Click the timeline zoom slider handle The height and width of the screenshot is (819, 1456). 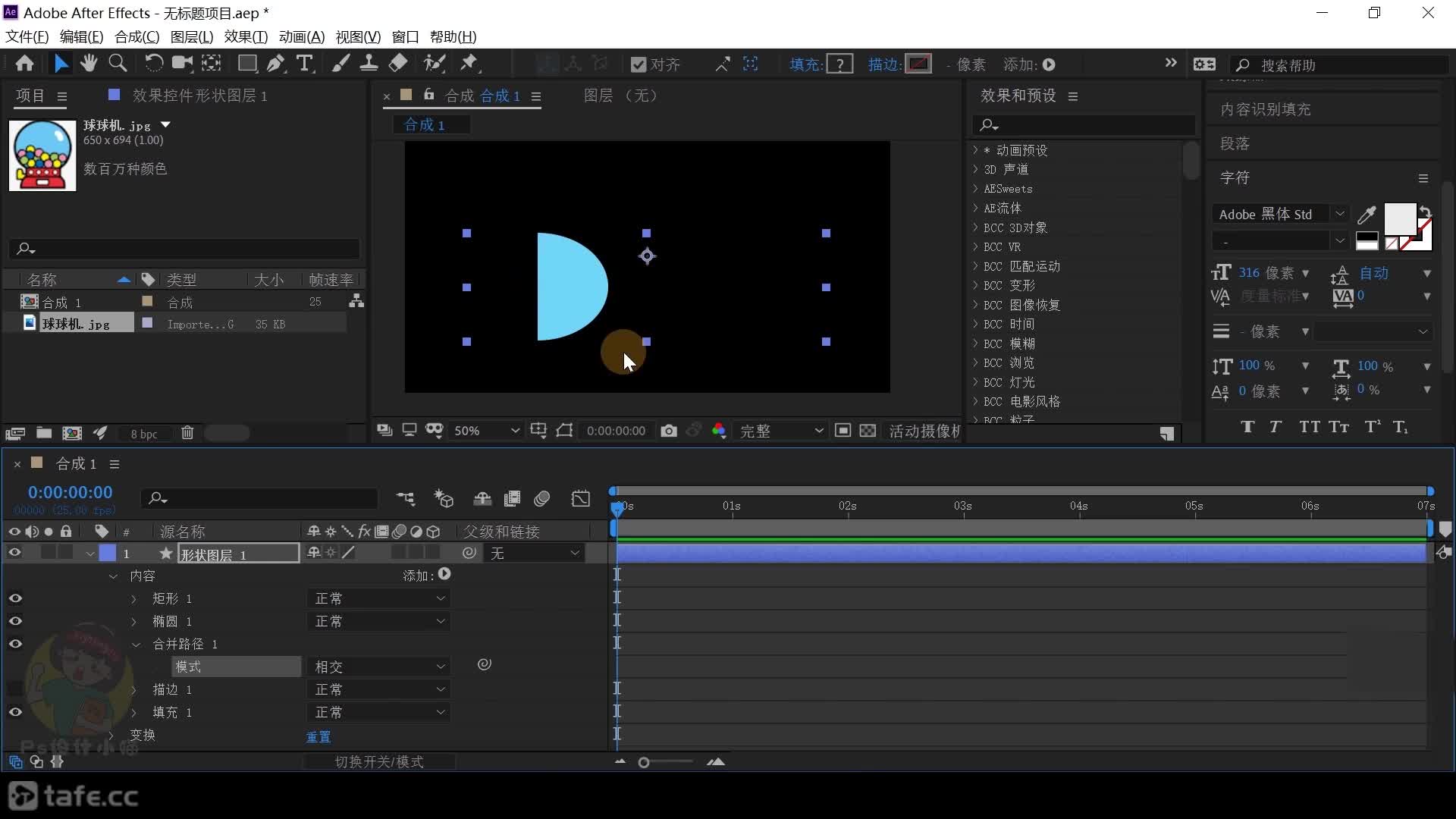pyautogui.click(x=644, y=762)
